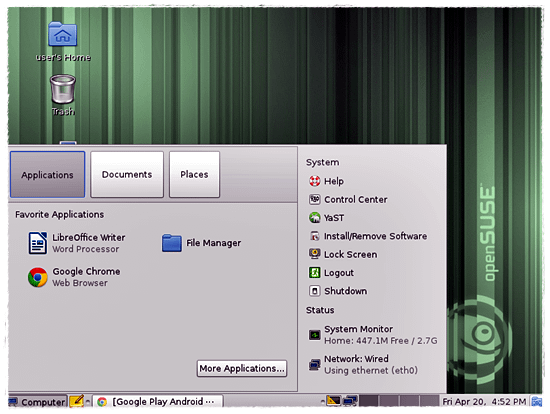This screenshot has height=414, width=550.
Task: Switch to the Applications tab
Action: [x=47, y=174]
